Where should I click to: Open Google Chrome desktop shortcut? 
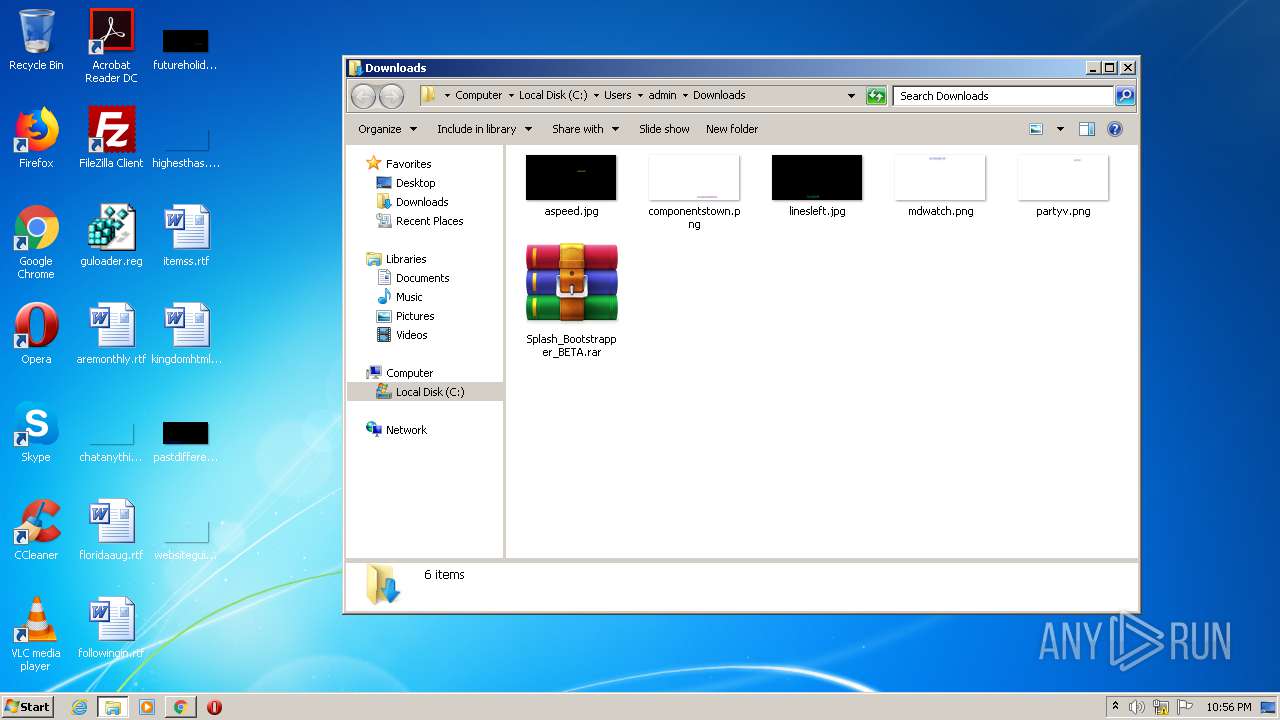[36, 242]
